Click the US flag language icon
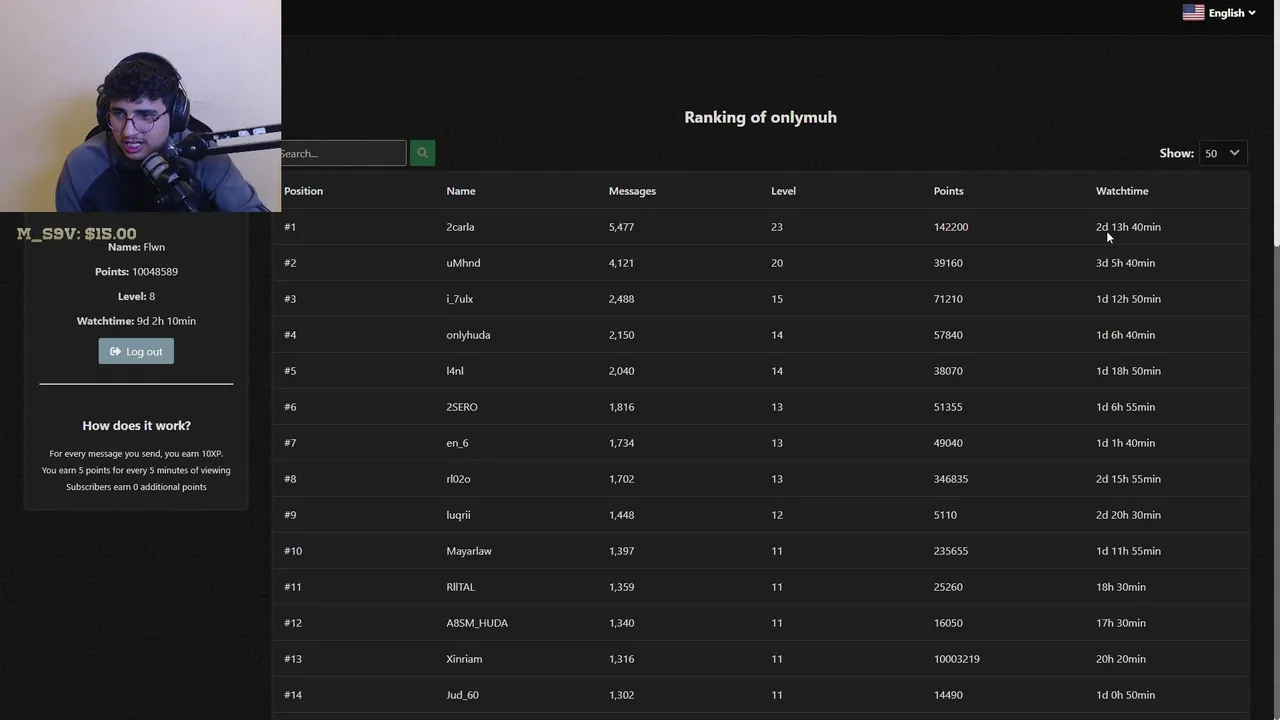Image resolution: width=1280 pixels, height=720 pixels. [x=1193, y=13]
